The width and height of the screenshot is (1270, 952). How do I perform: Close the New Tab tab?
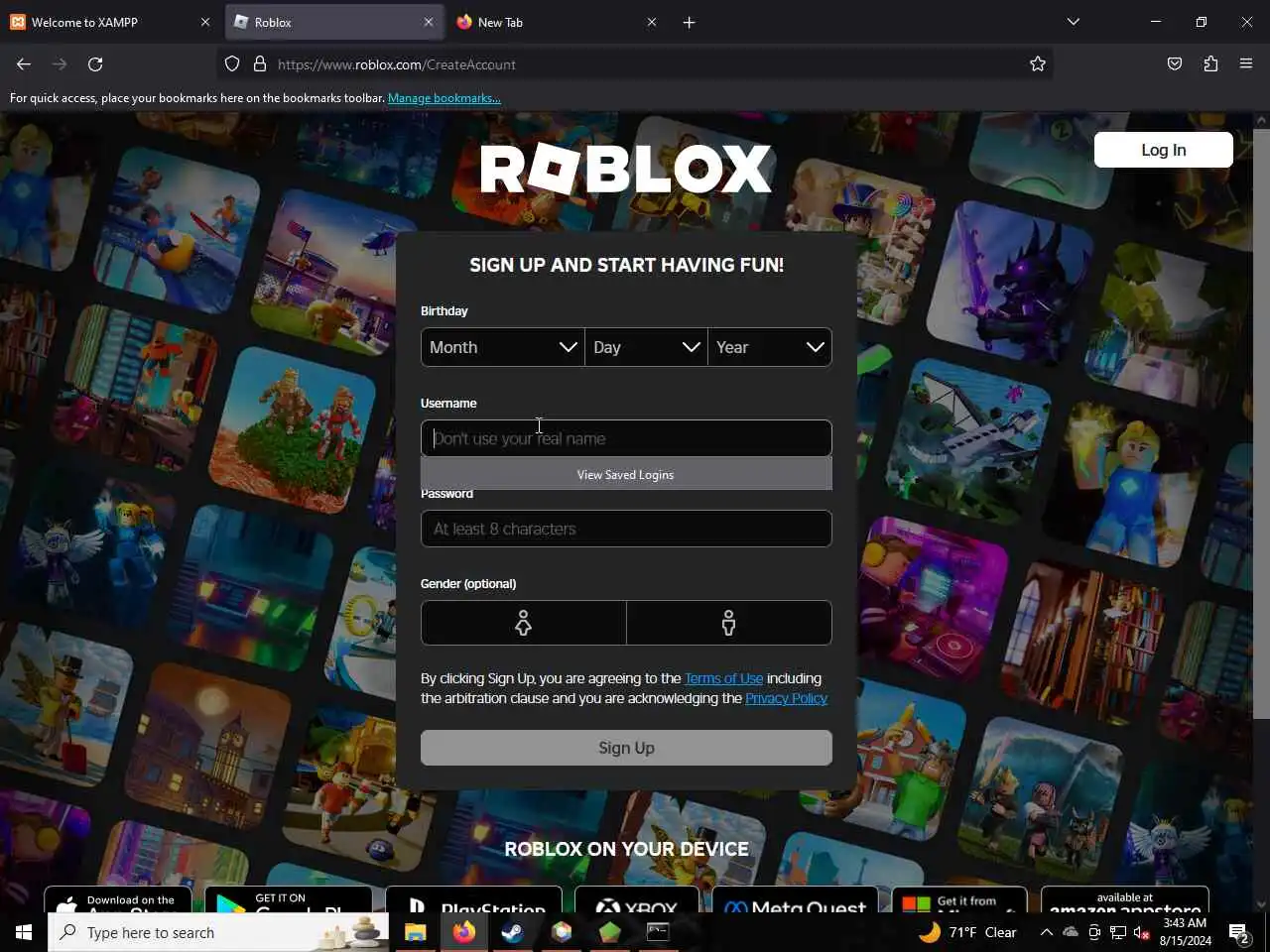[652, 22]
